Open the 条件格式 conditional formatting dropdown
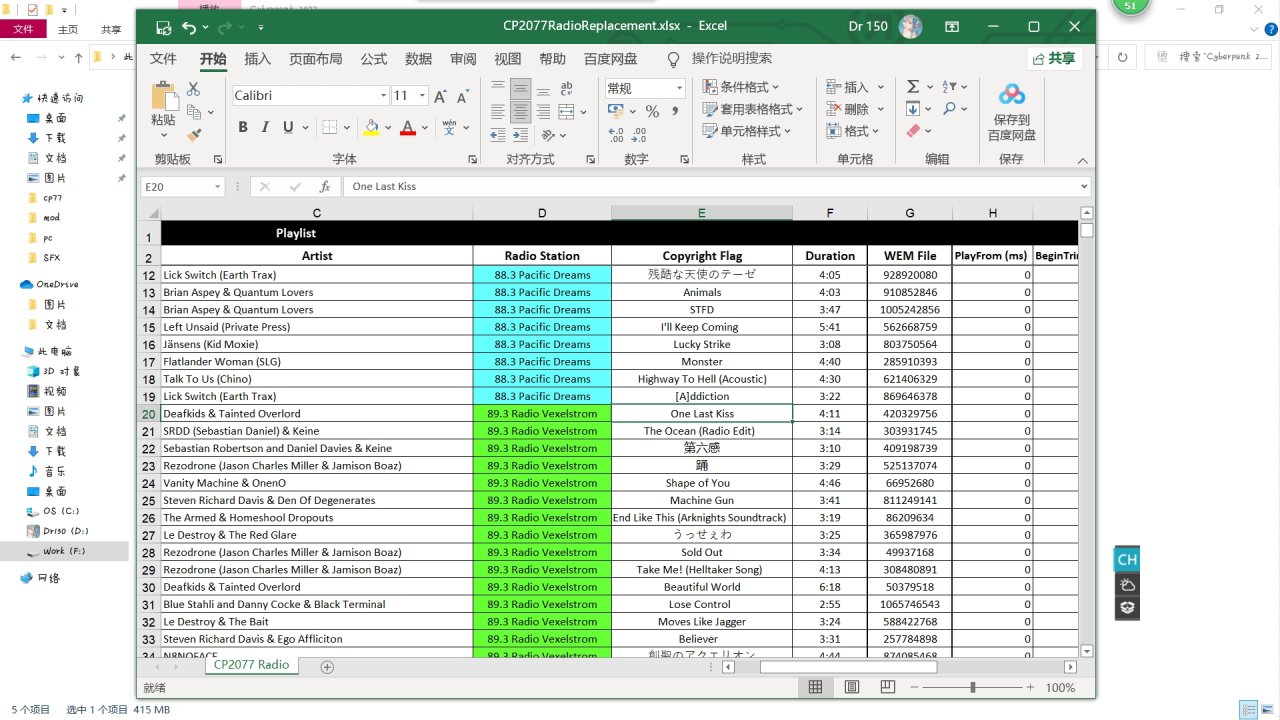Screen dimensions: 1280x720 tap(740, 87)
